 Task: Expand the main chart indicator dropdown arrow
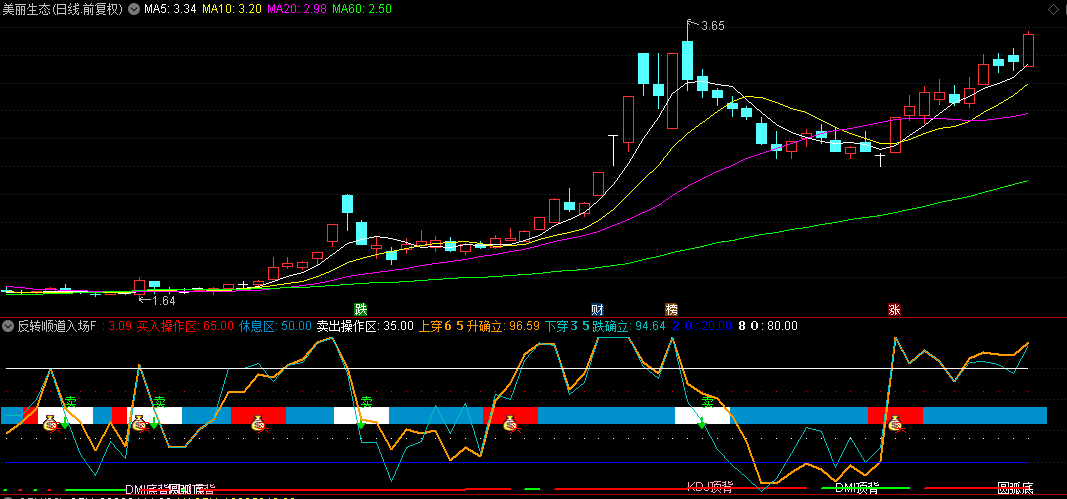pyautogui.click(x=134, y=9)
